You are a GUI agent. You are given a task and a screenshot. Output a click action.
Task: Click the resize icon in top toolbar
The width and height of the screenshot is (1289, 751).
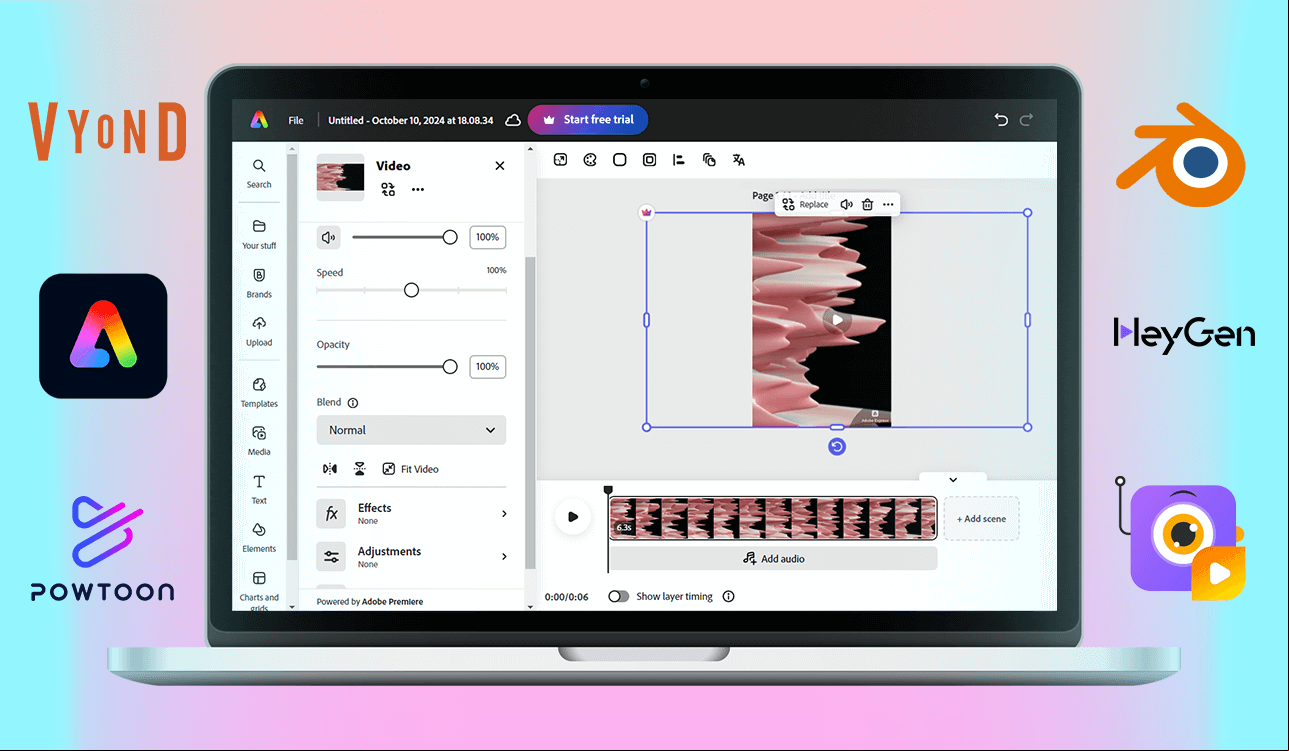560,160
